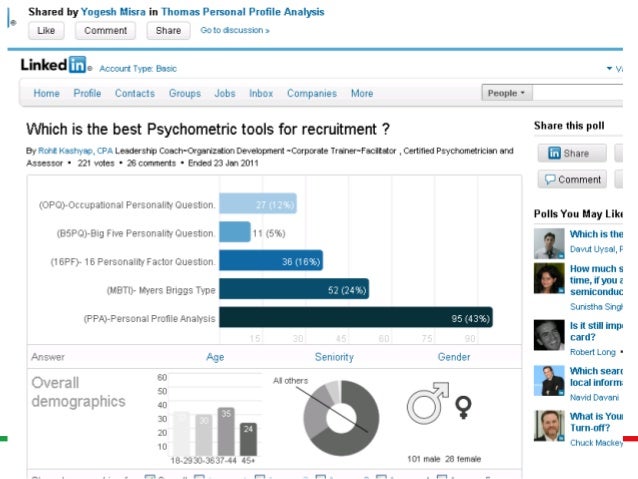Open Chuck Mackey poll thumbnail
Image resolution: width=638 pixels, height=479 pixels.
[x=549, y=426]
